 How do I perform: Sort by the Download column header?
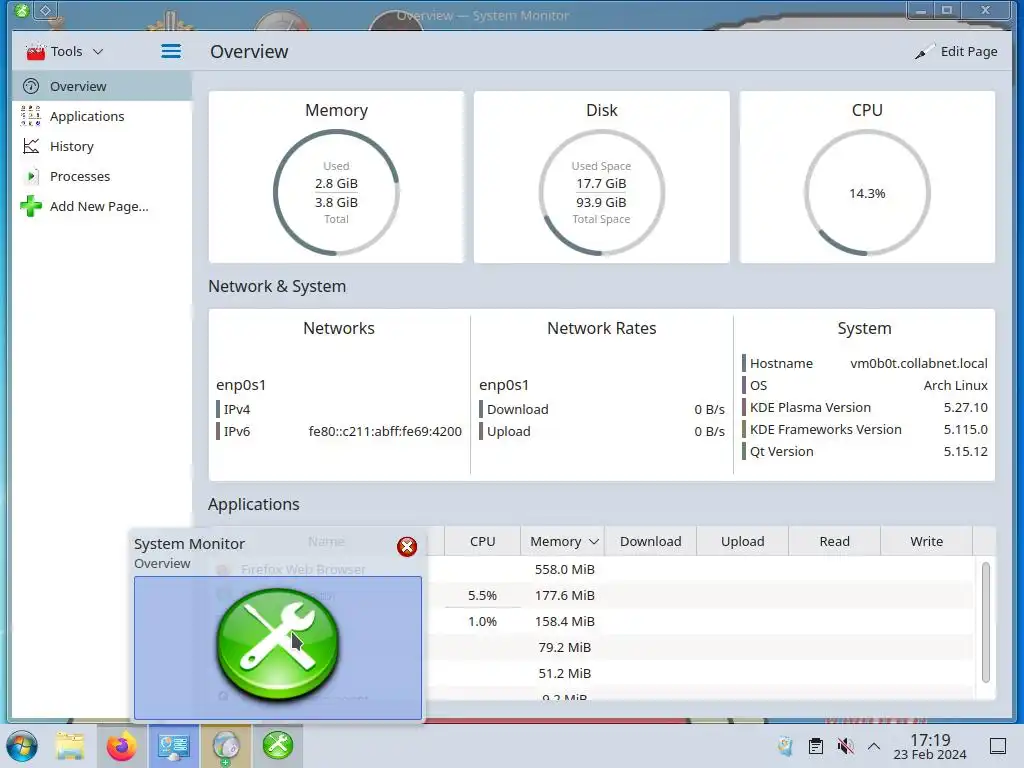pyautogui.click(x=650, y=541)
